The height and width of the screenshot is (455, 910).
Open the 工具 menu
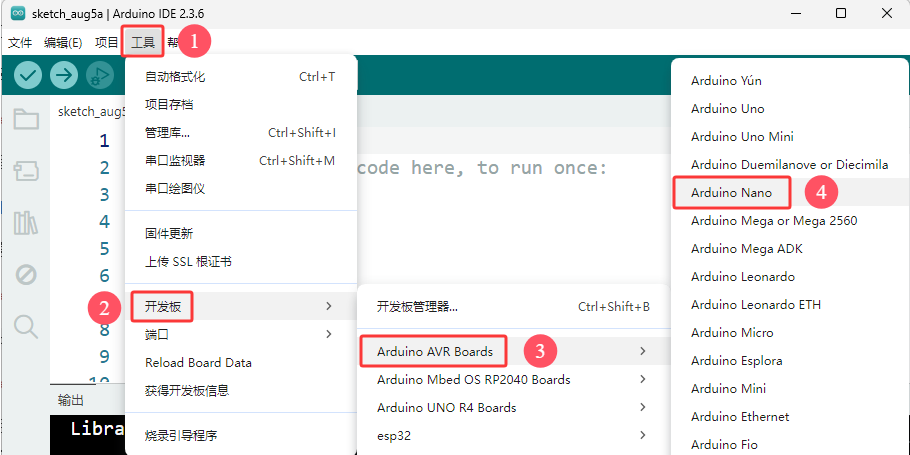(x=143, y=42)
